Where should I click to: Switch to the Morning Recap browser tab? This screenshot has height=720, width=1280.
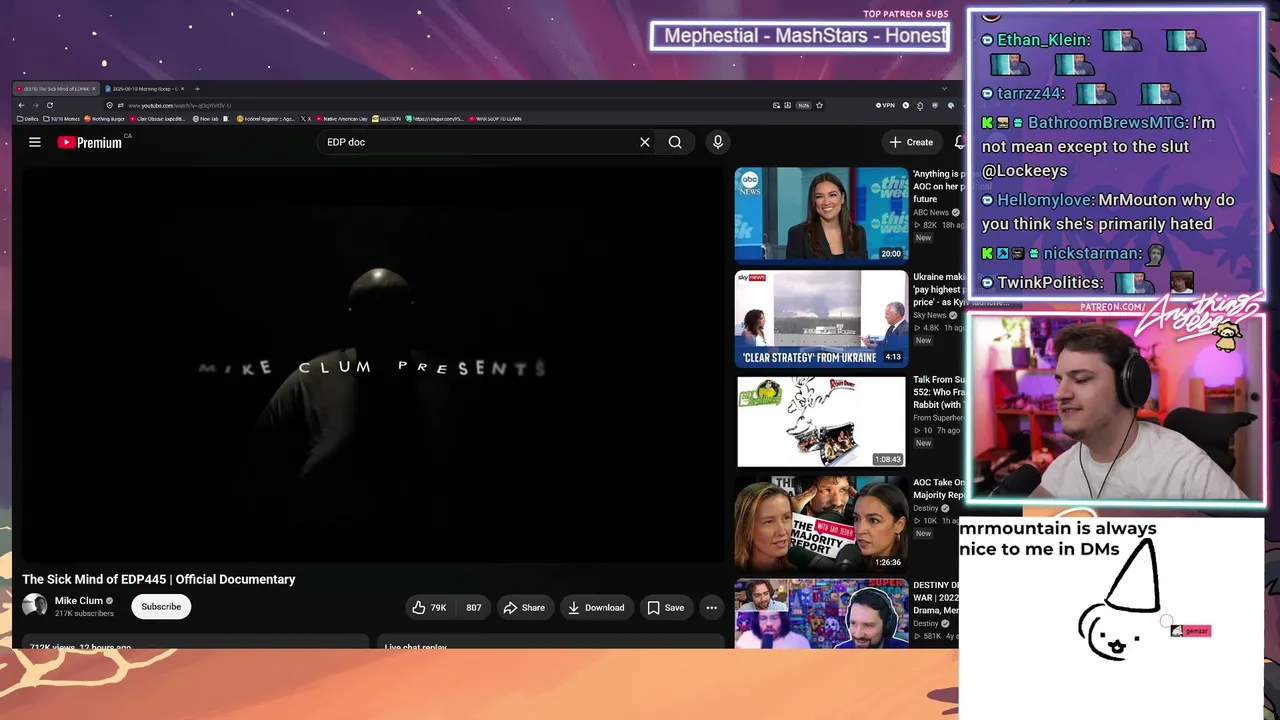(146, 89)
